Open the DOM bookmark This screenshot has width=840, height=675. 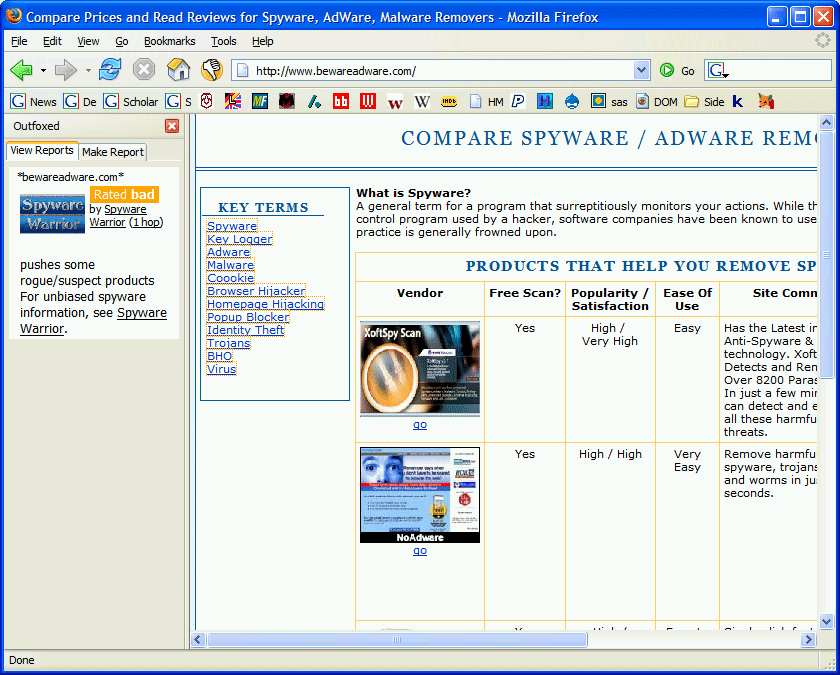pyautogui.click(x=657, y=102)
